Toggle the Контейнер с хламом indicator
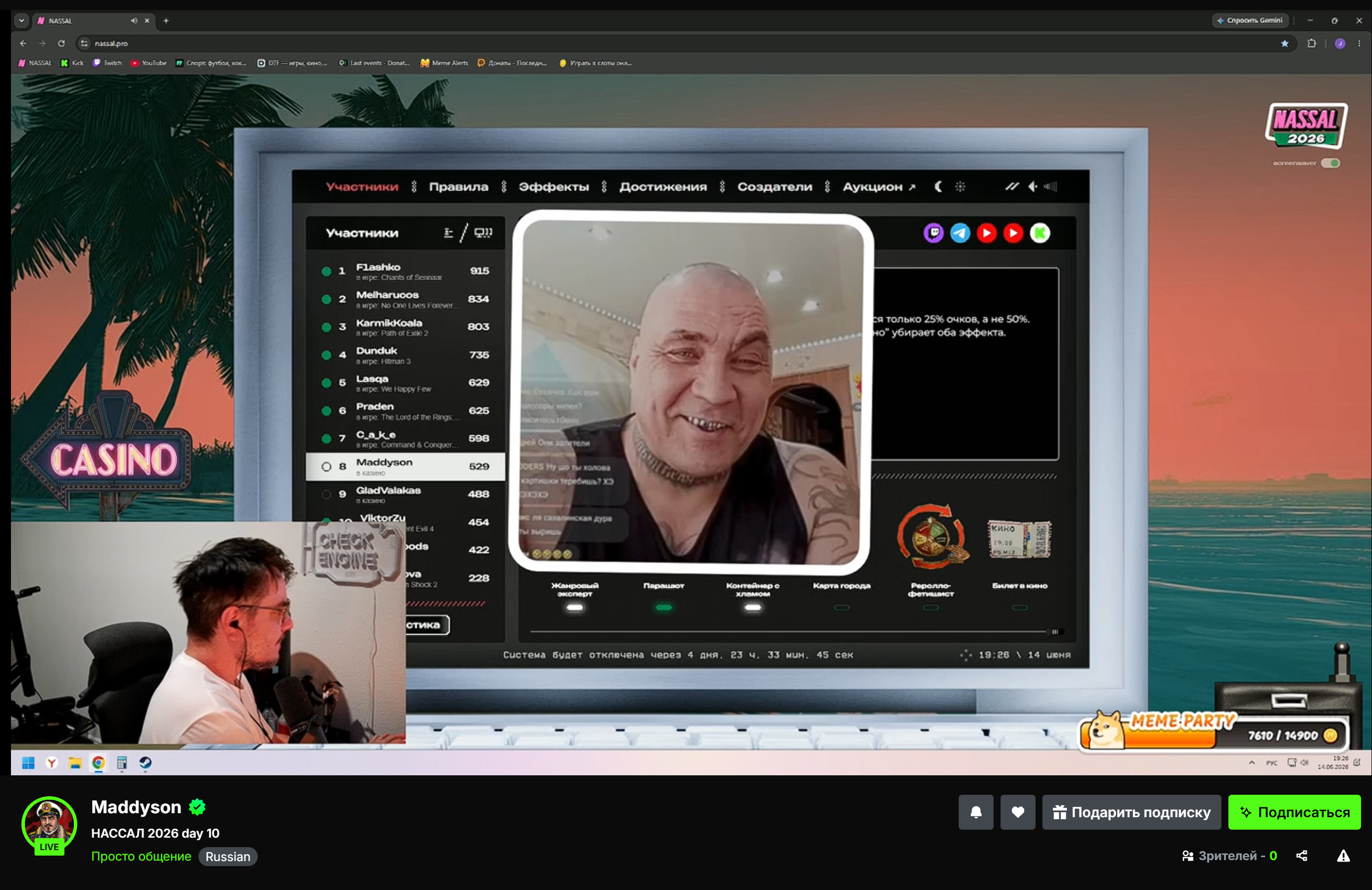The height and width of the screenshot is (890, 1372). pos(753,608)
